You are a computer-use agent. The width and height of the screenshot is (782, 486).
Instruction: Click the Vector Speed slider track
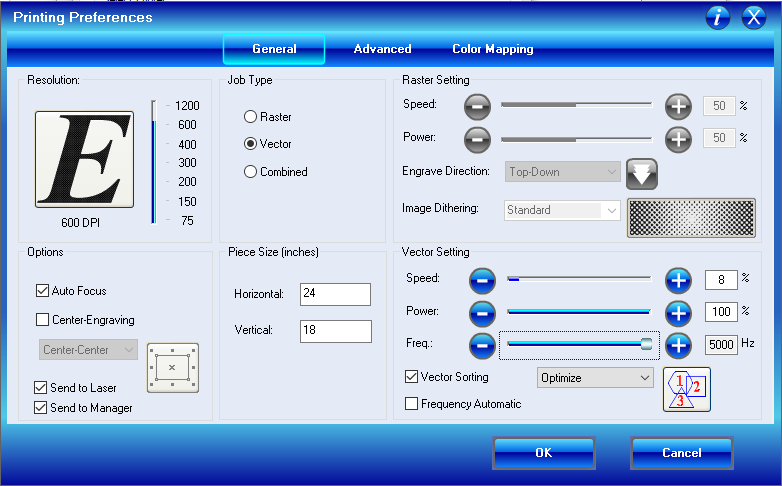pos(579,279)
